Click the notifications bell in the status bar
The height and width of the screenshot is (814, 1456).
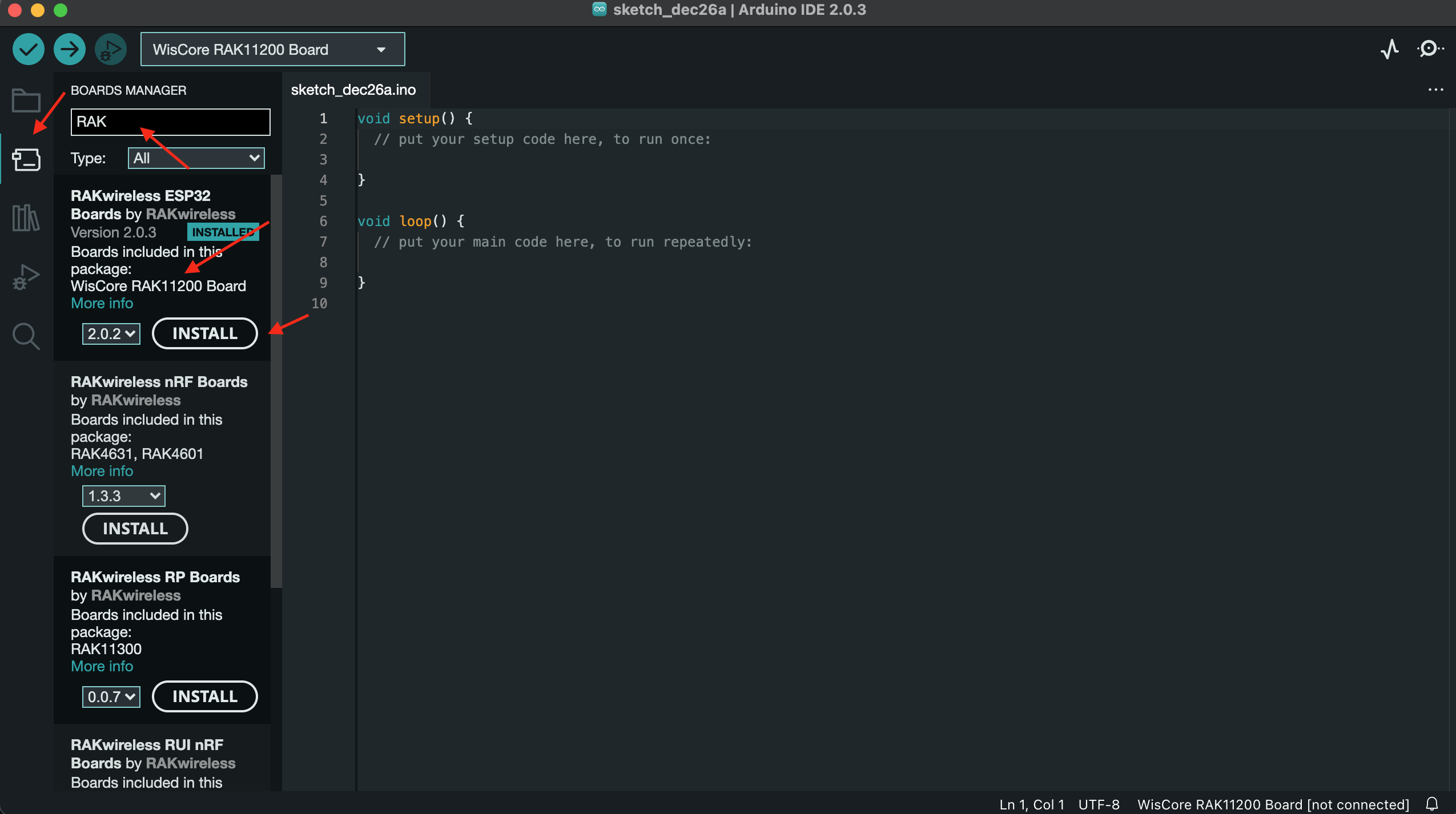(1431, 804)
